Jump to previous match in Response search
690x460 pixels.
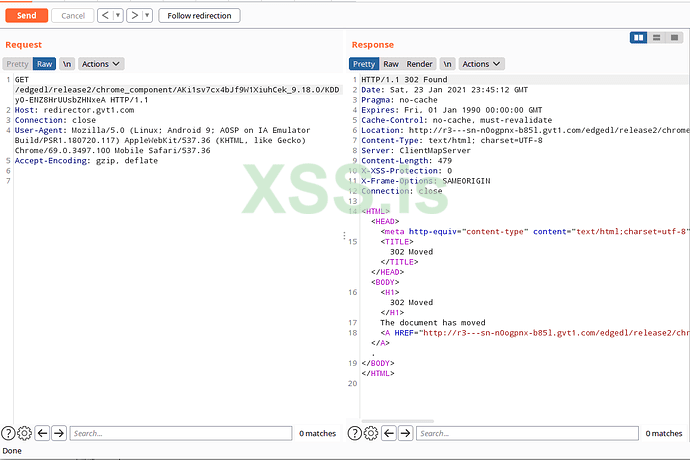click(389, 433)
